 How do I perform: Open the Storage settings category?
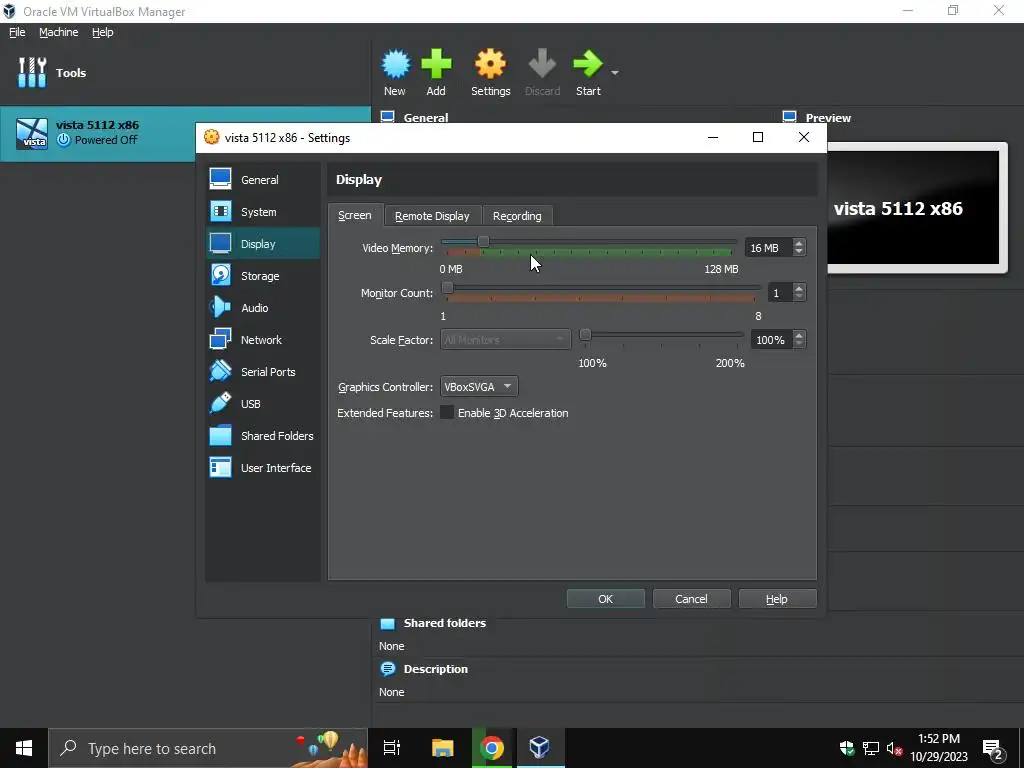coord(263,276)
